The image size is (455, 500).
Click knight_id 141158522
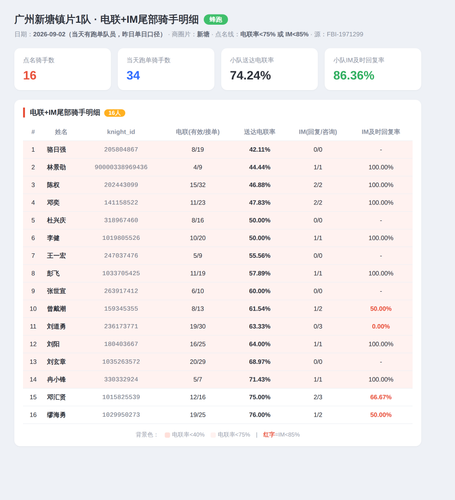pos(121,203)
